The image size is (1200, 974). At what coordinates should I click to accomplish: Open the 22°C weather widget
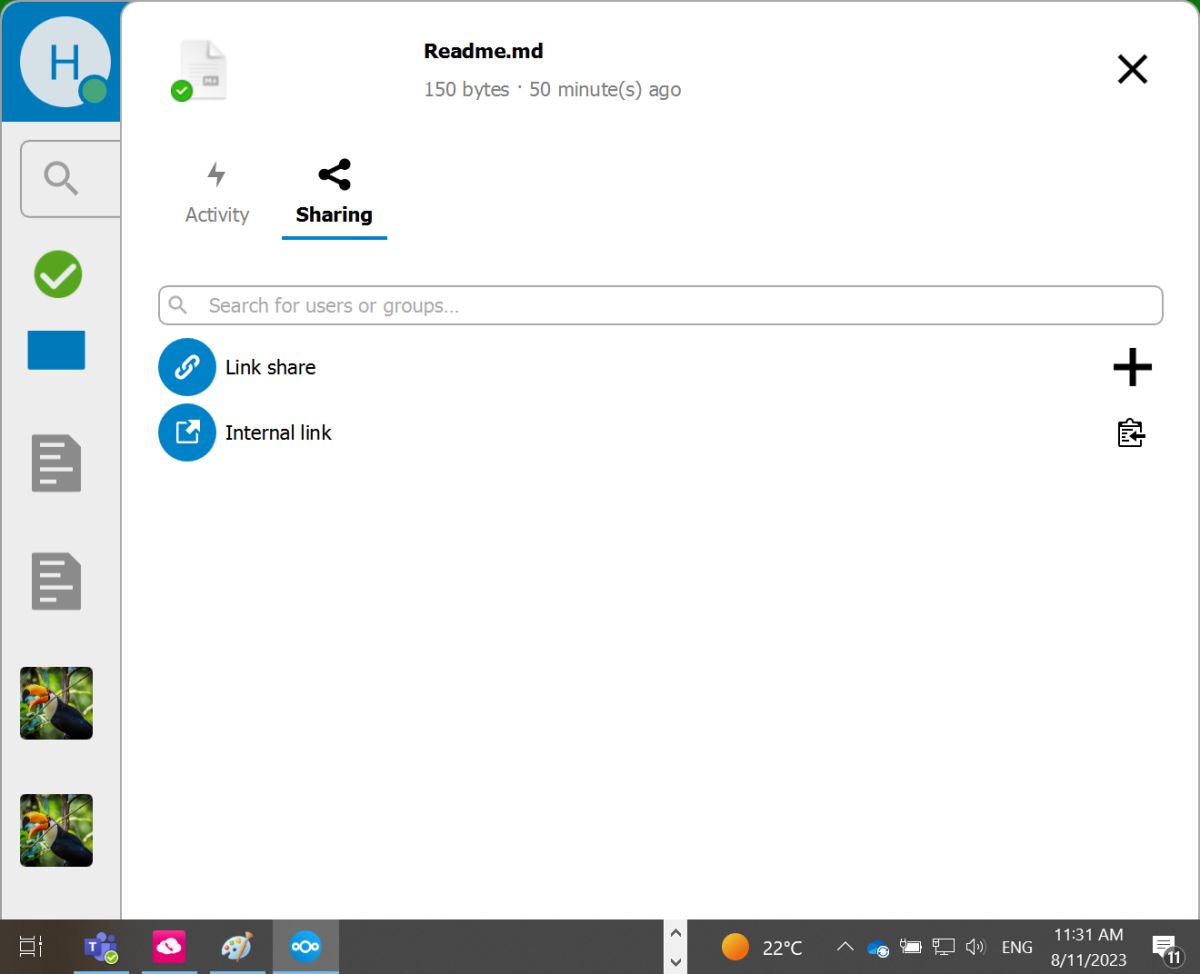(762, 947)
